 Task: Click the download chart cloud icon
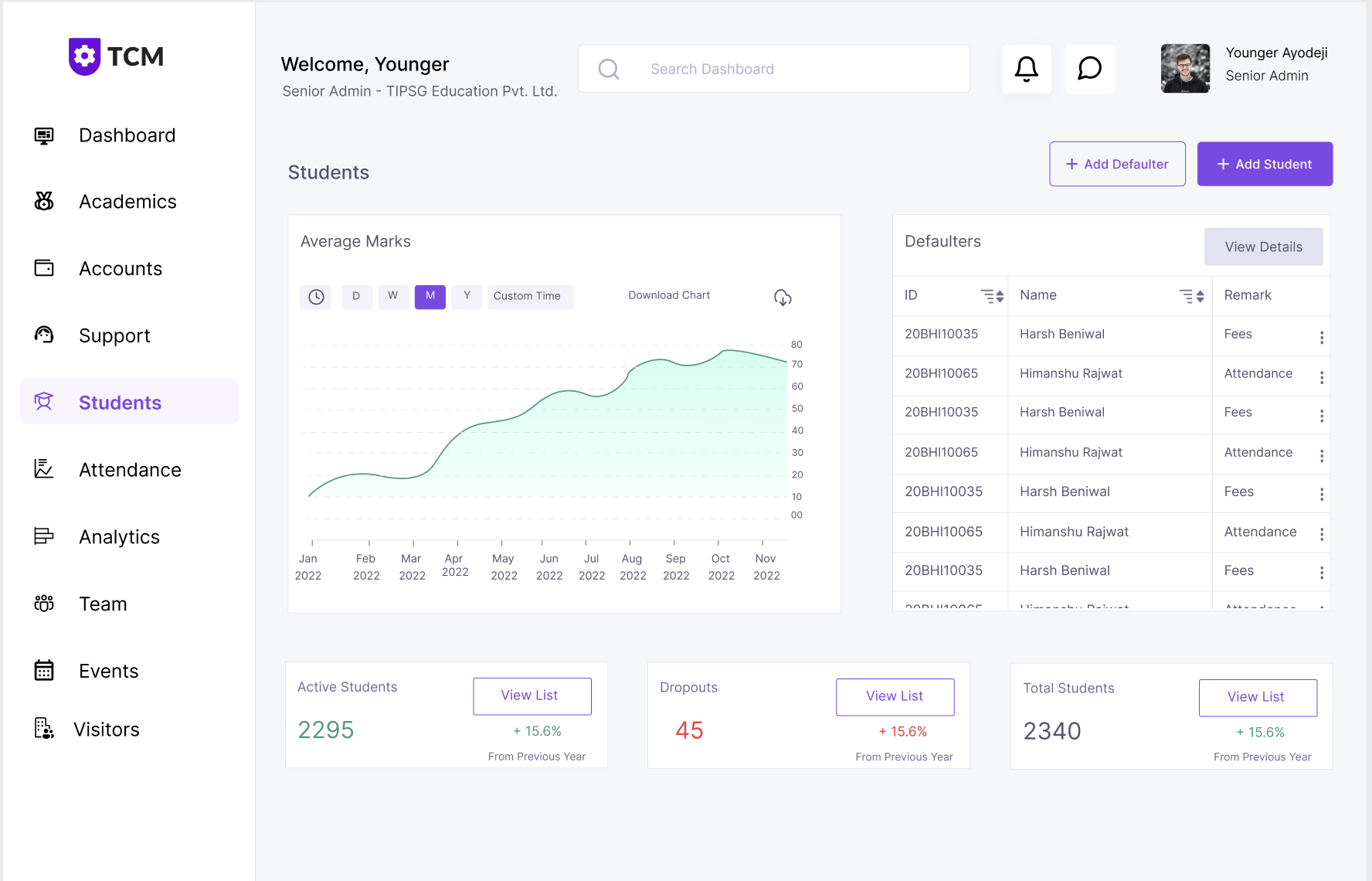783,298
